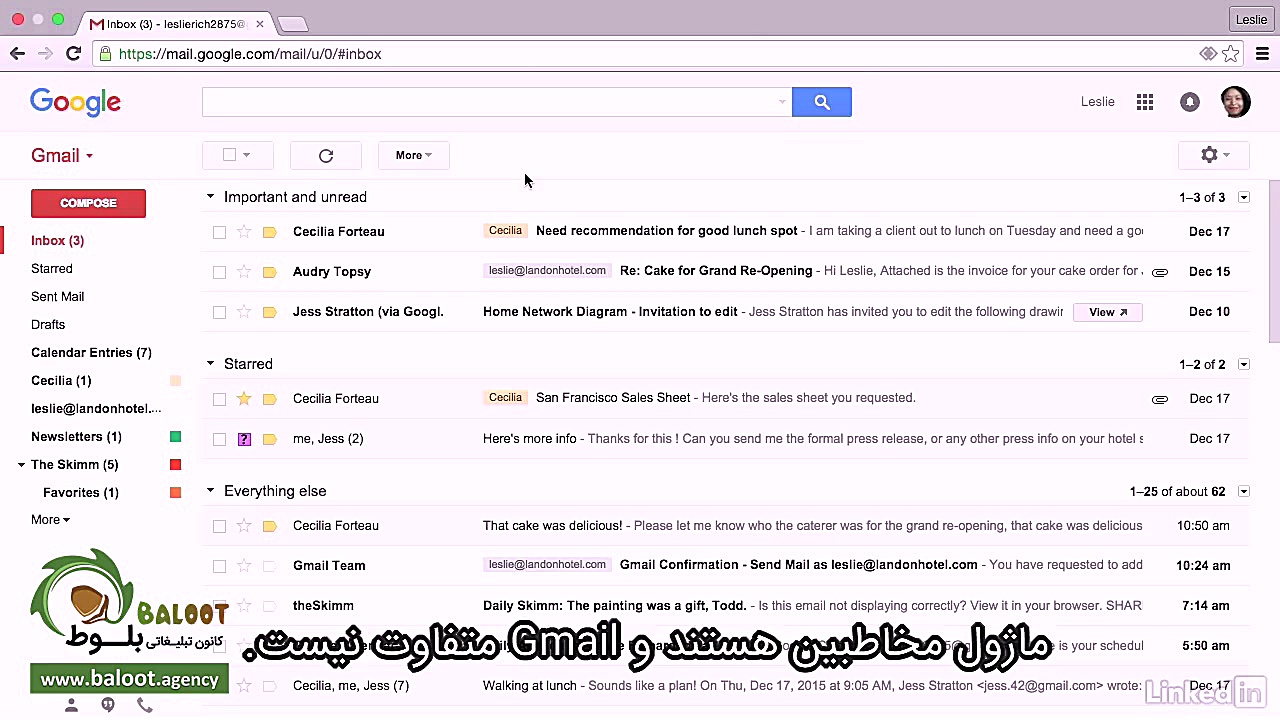Image resolution: width=1280 pixels, height=720 pixels.
Task: Check the Home Network Diagram email
Action: (x=219, y=312)
